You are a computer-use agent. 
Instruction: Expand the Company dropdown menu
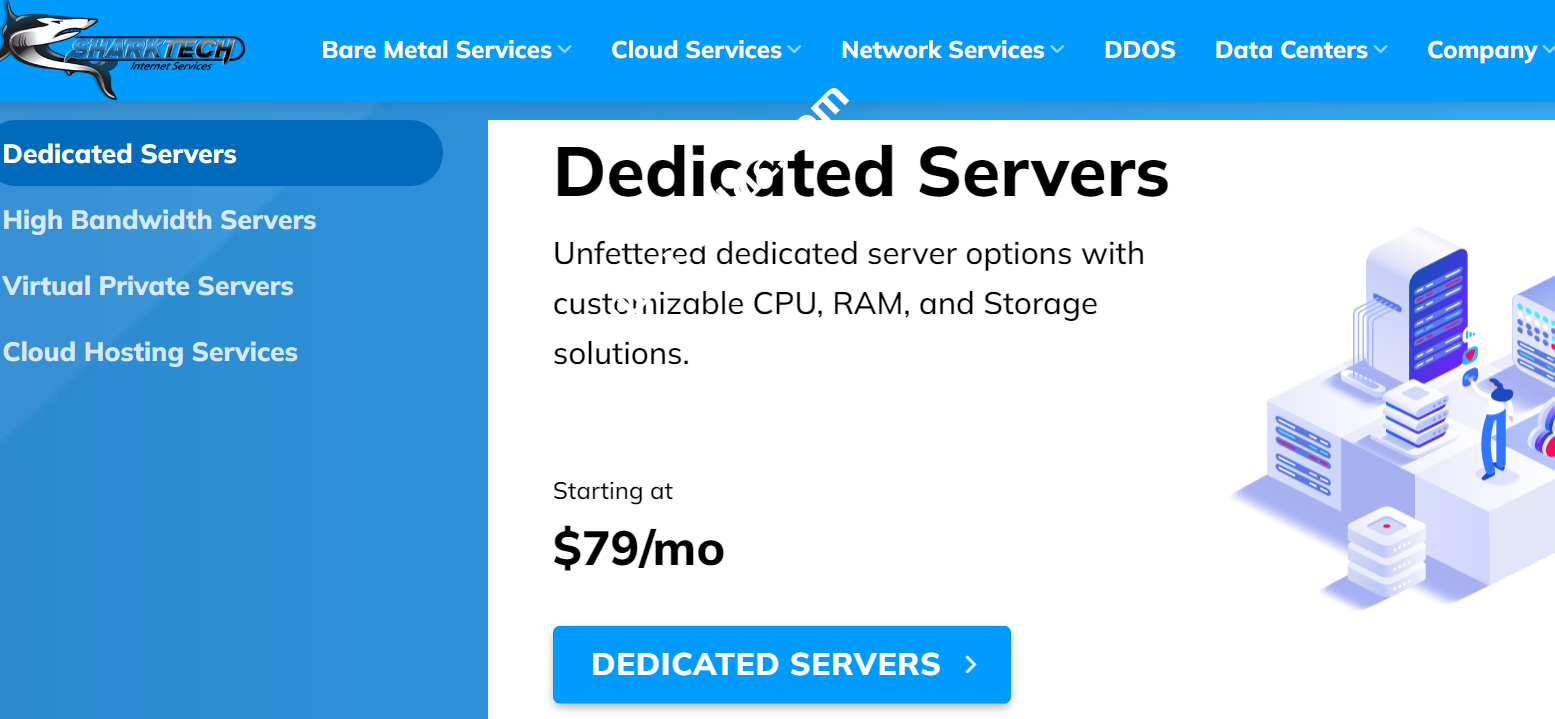(x=1548, y=48)
